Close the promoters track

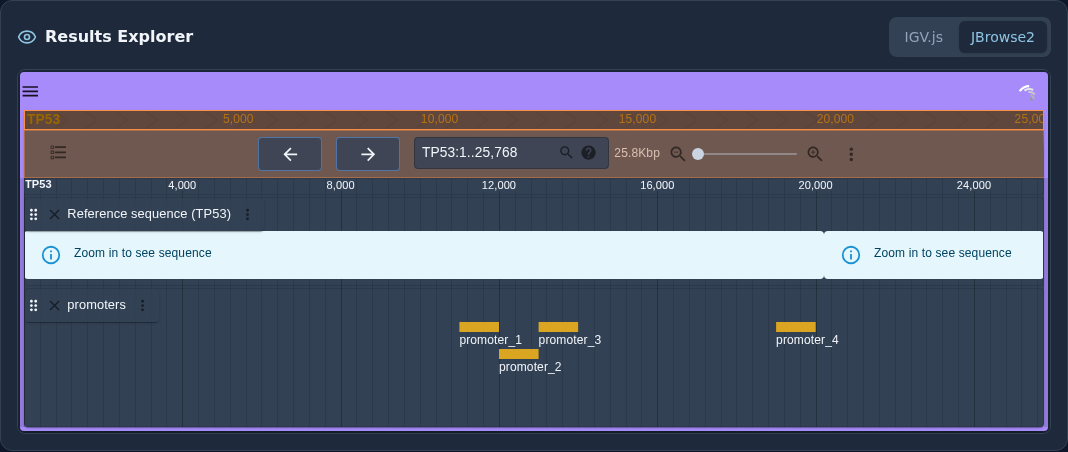pyautogui.click(x=54, y=306)
